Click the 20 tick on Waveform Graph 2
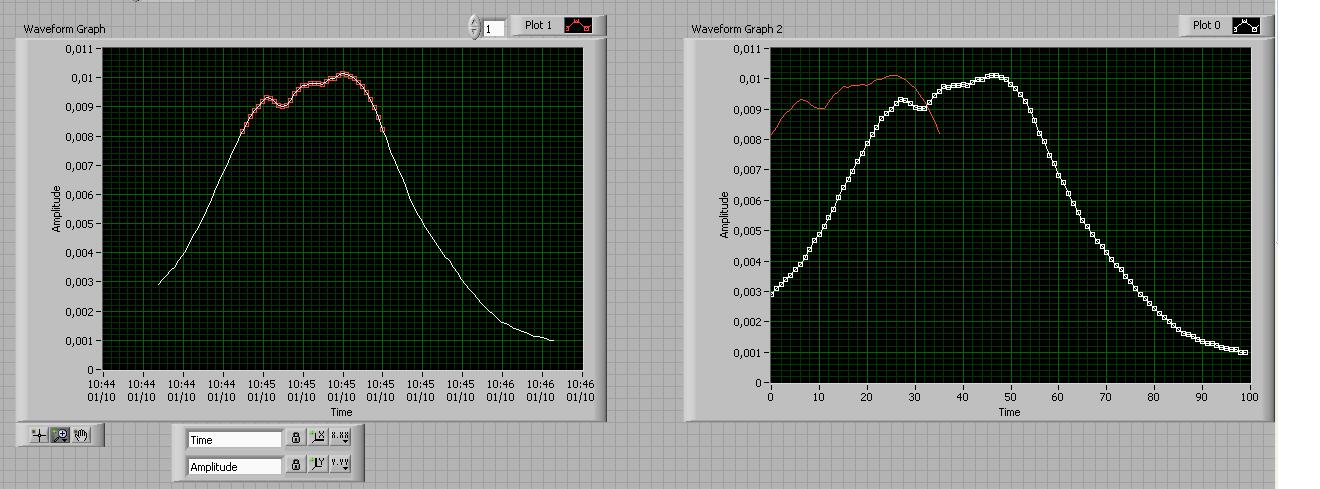Image resolution: width=1320 pixels, height=489 pixels. [x=866, y=396]
